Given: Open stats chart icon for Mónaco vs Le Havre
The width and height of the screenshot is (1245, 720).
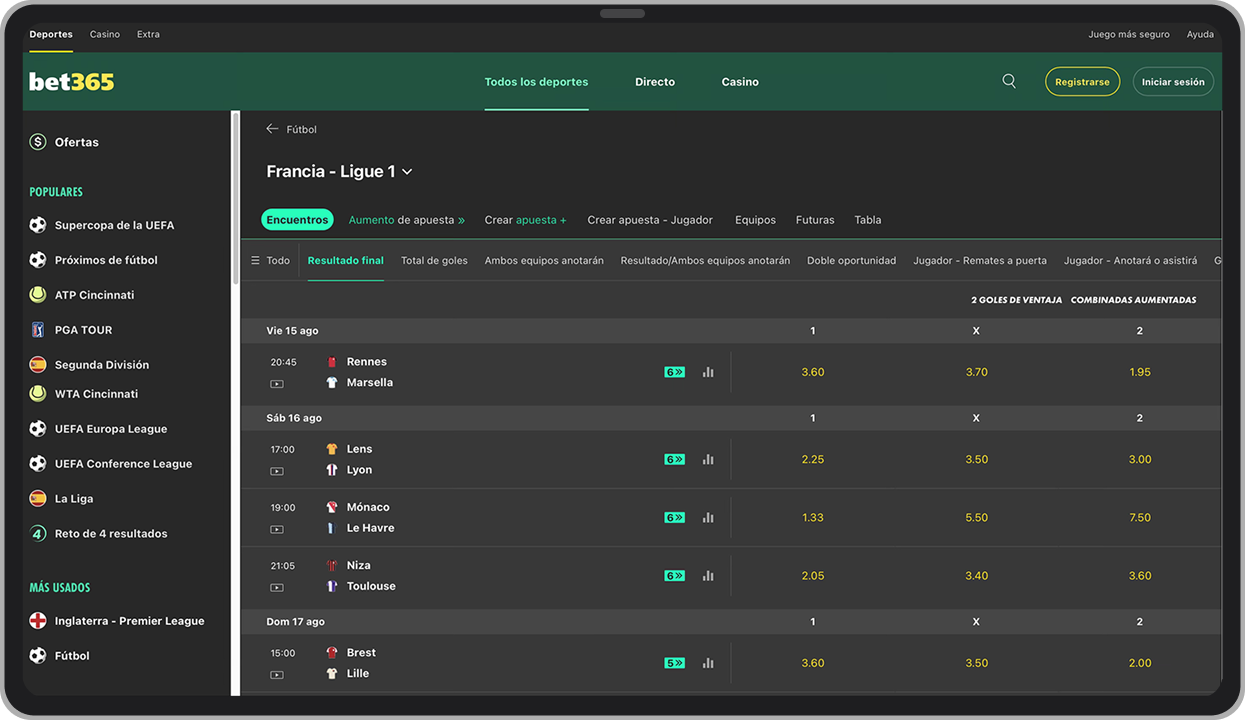Looking at the screenshot, I should (708, 518).
